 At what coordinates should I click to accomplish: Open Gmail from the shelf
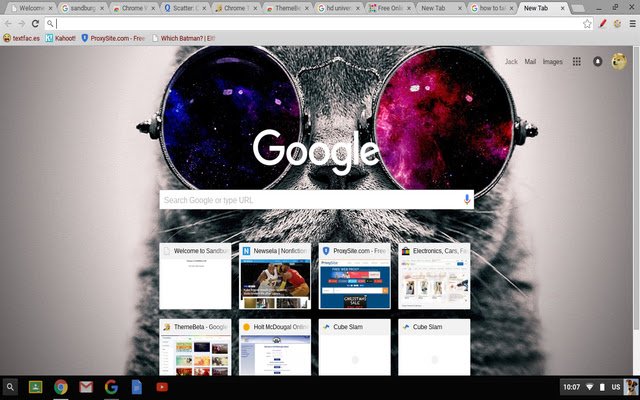[86, 387]
